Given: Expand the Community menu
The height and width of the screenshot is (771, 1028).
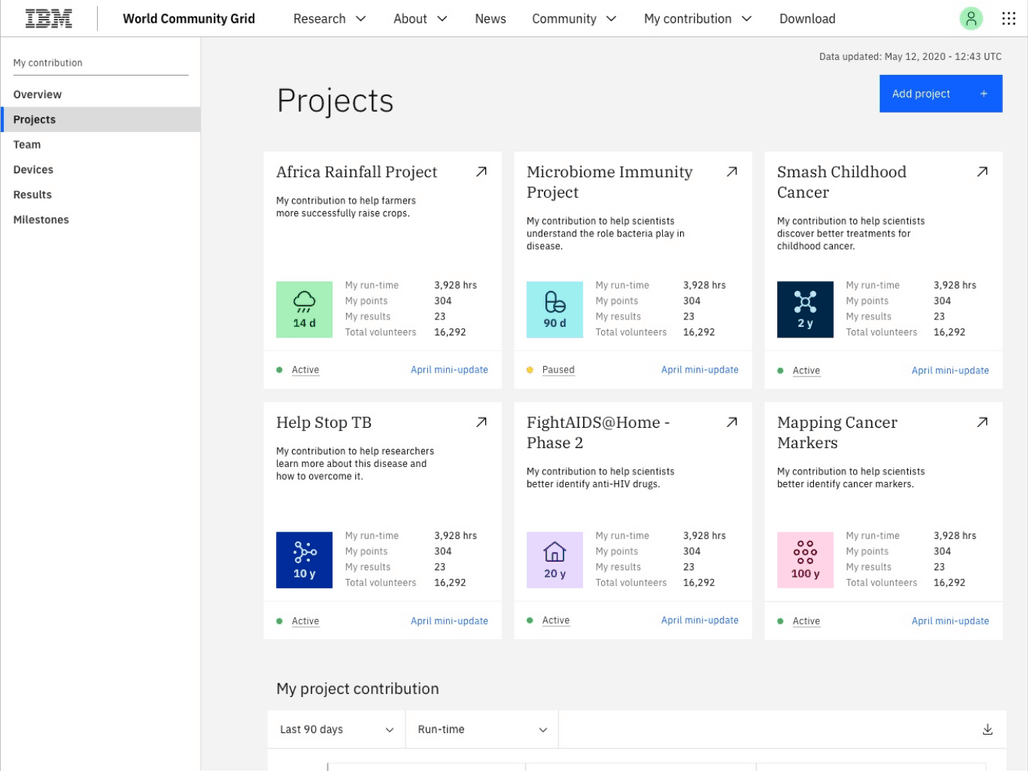Looking at the screenshot, I should tap(574, 18).
